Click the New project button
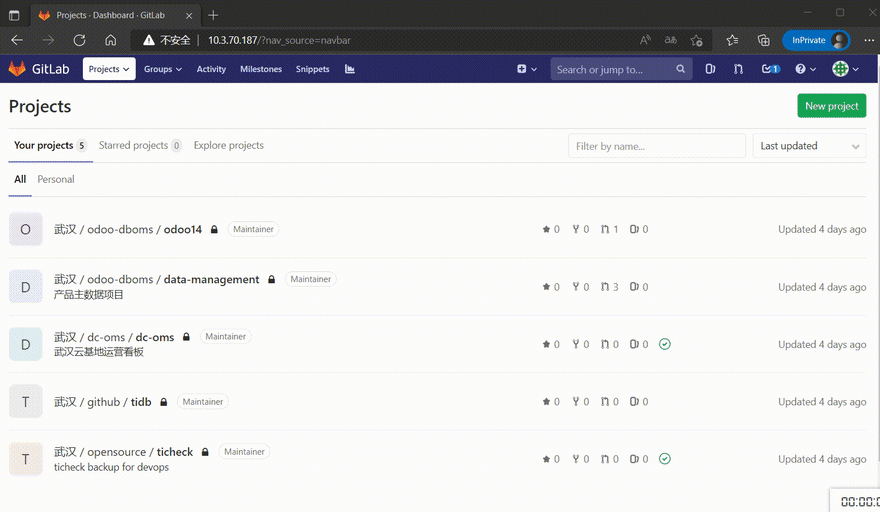 831,106
